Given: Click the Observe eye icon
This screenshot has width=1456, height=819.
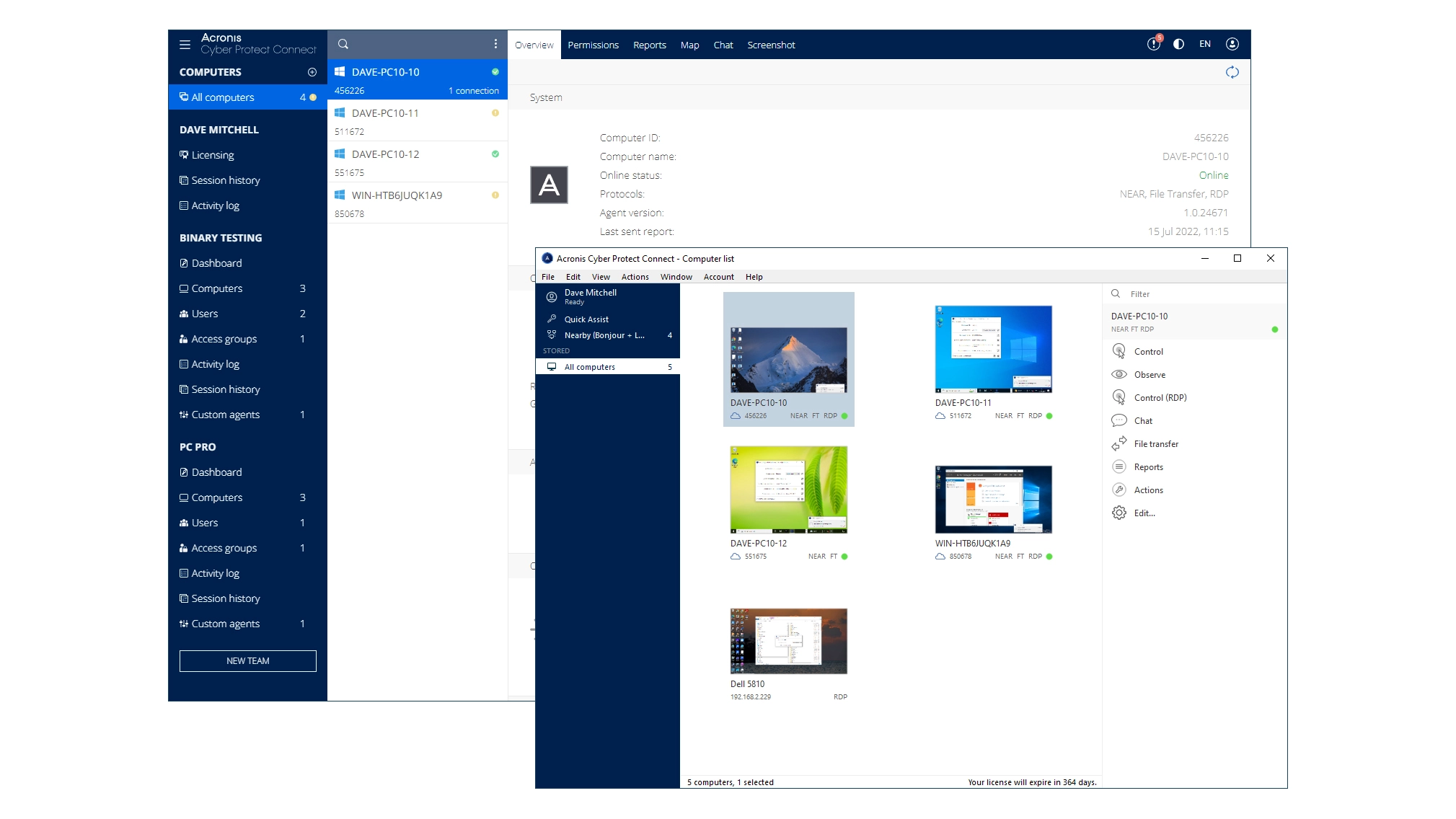Looking at the screenshot, I should (x=1119, y=374).
